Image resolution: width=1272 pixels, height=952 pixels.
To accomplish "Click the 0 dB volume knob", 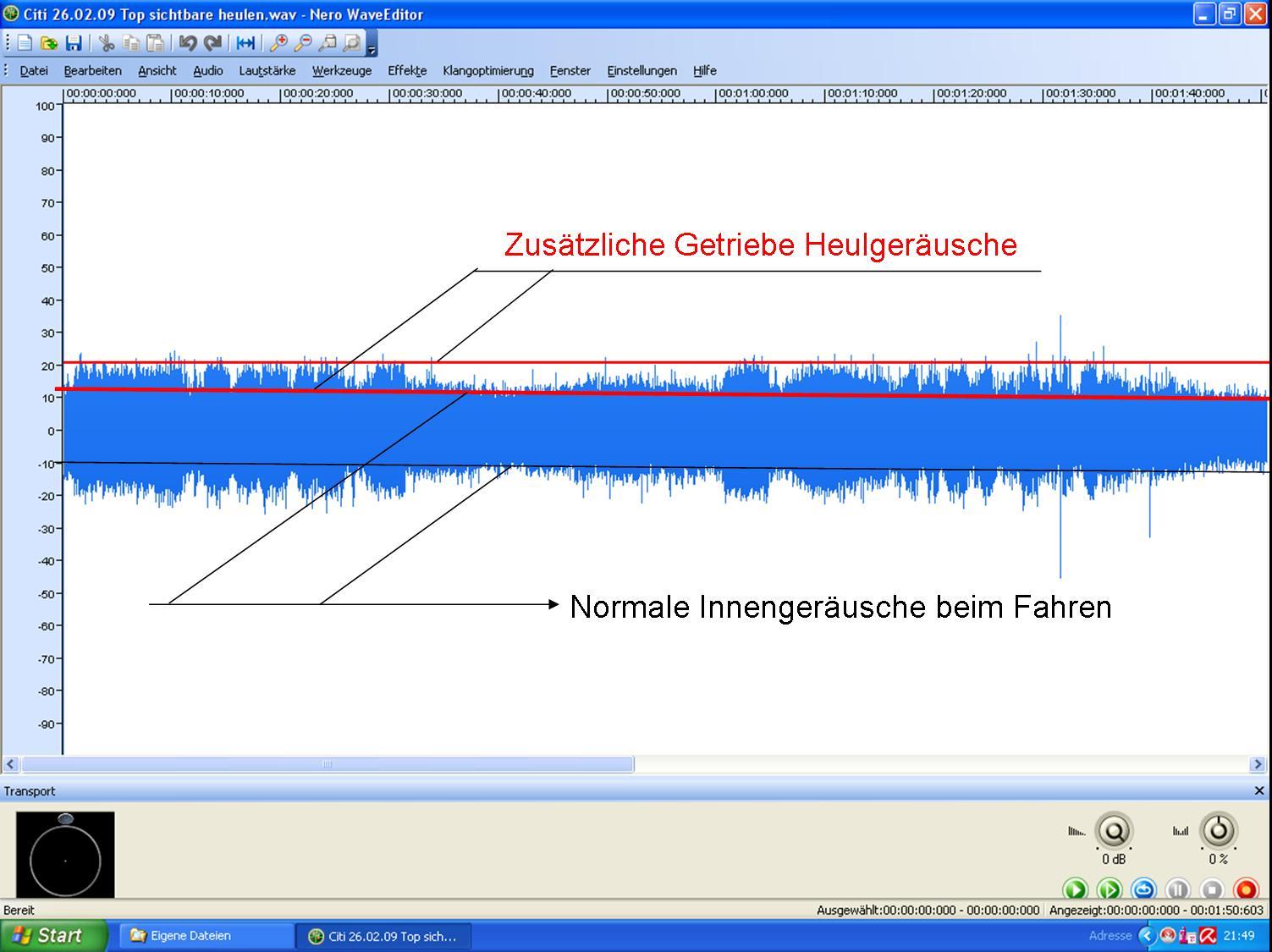I will click(x=1114, y=832).
